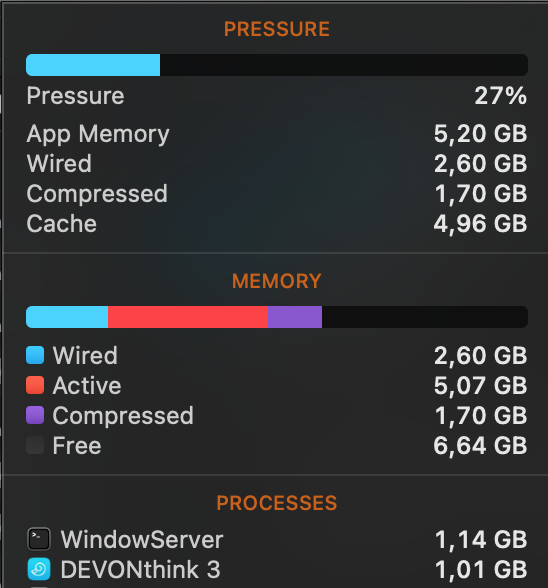Click the PRESSURE section header
Screen dimensions: 548x588
(x=277, y=29)
